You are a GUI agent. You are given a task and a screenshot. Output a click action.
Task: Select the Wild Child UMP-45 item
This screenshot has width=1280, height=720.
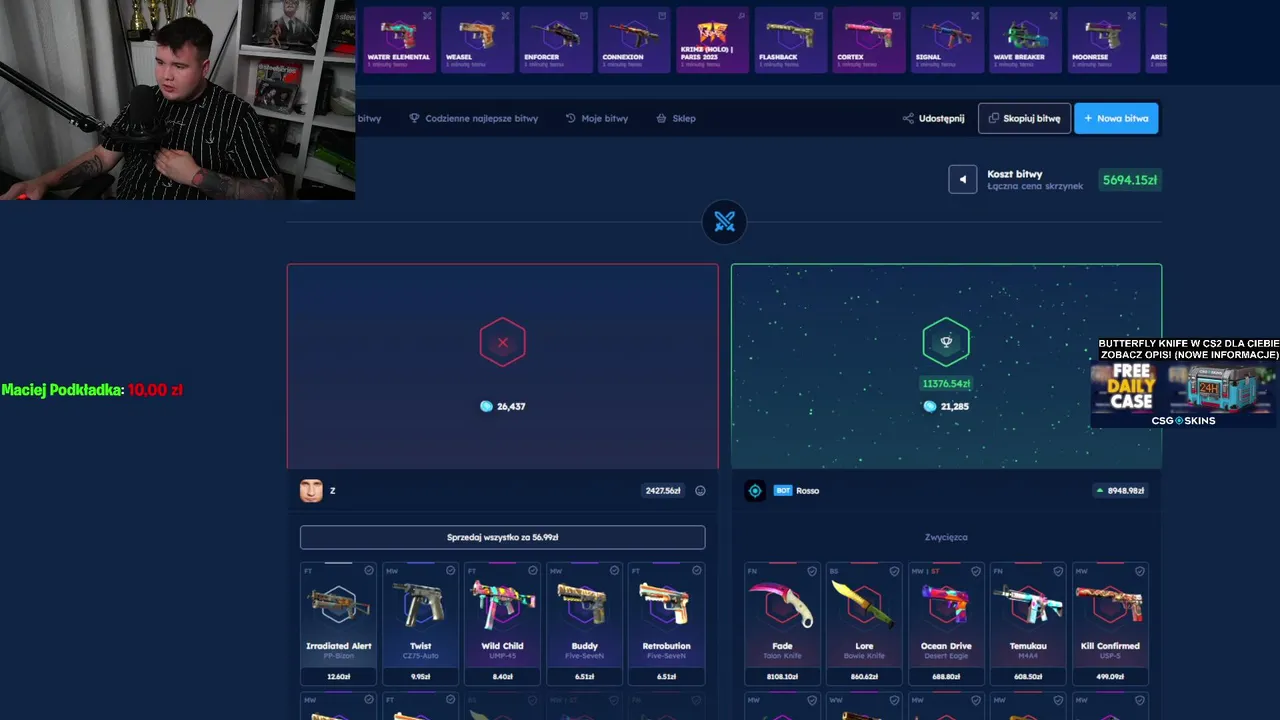[502, 623]
